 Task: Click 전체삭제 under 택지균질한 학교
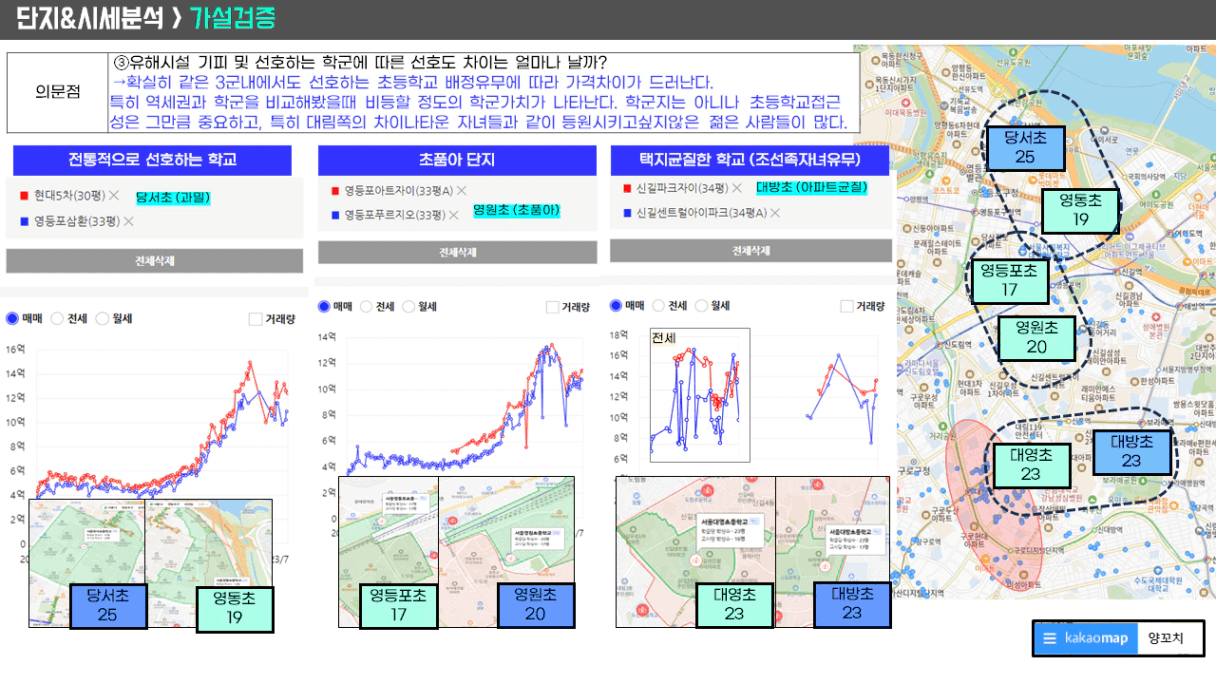tap(751, 251)
